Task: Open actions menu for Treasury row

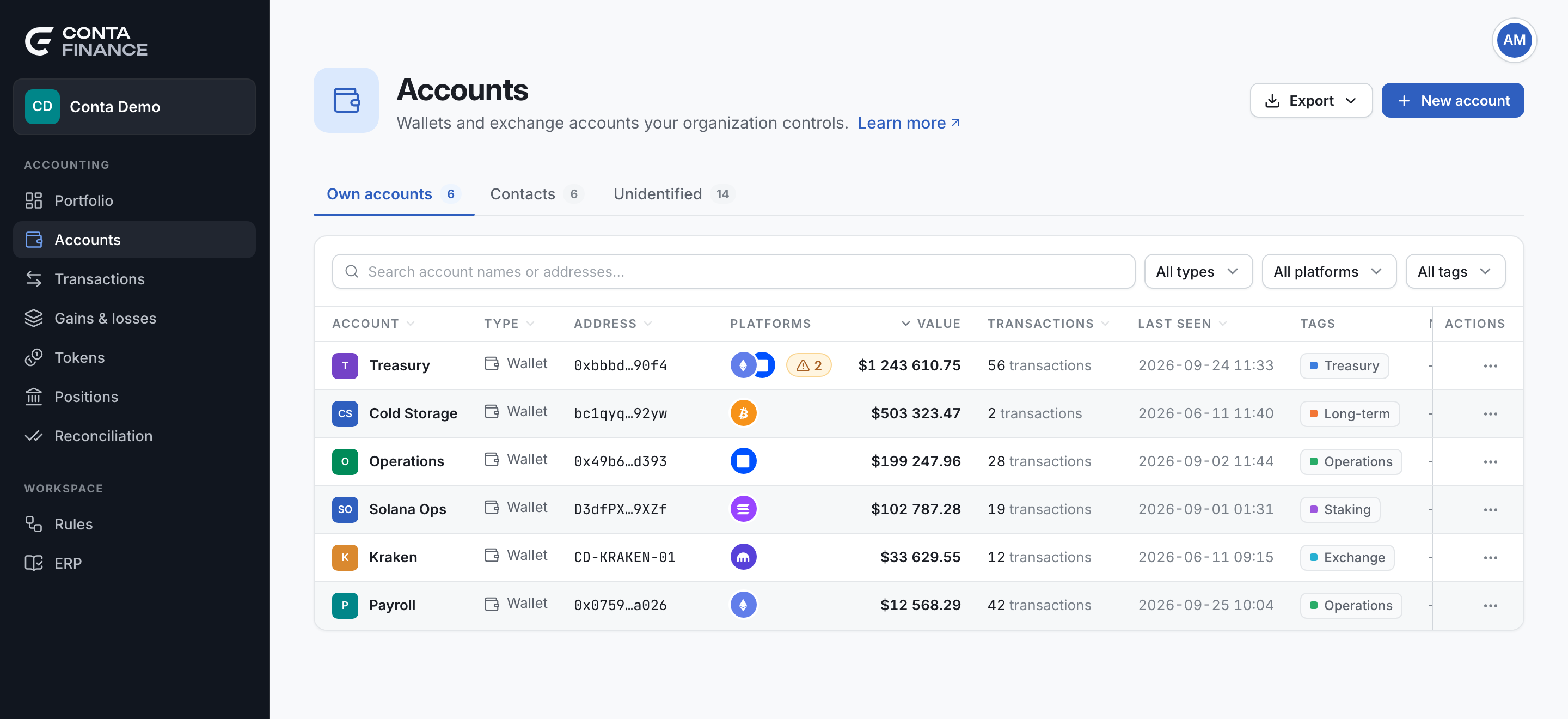Action: (x=1490, y=366)
